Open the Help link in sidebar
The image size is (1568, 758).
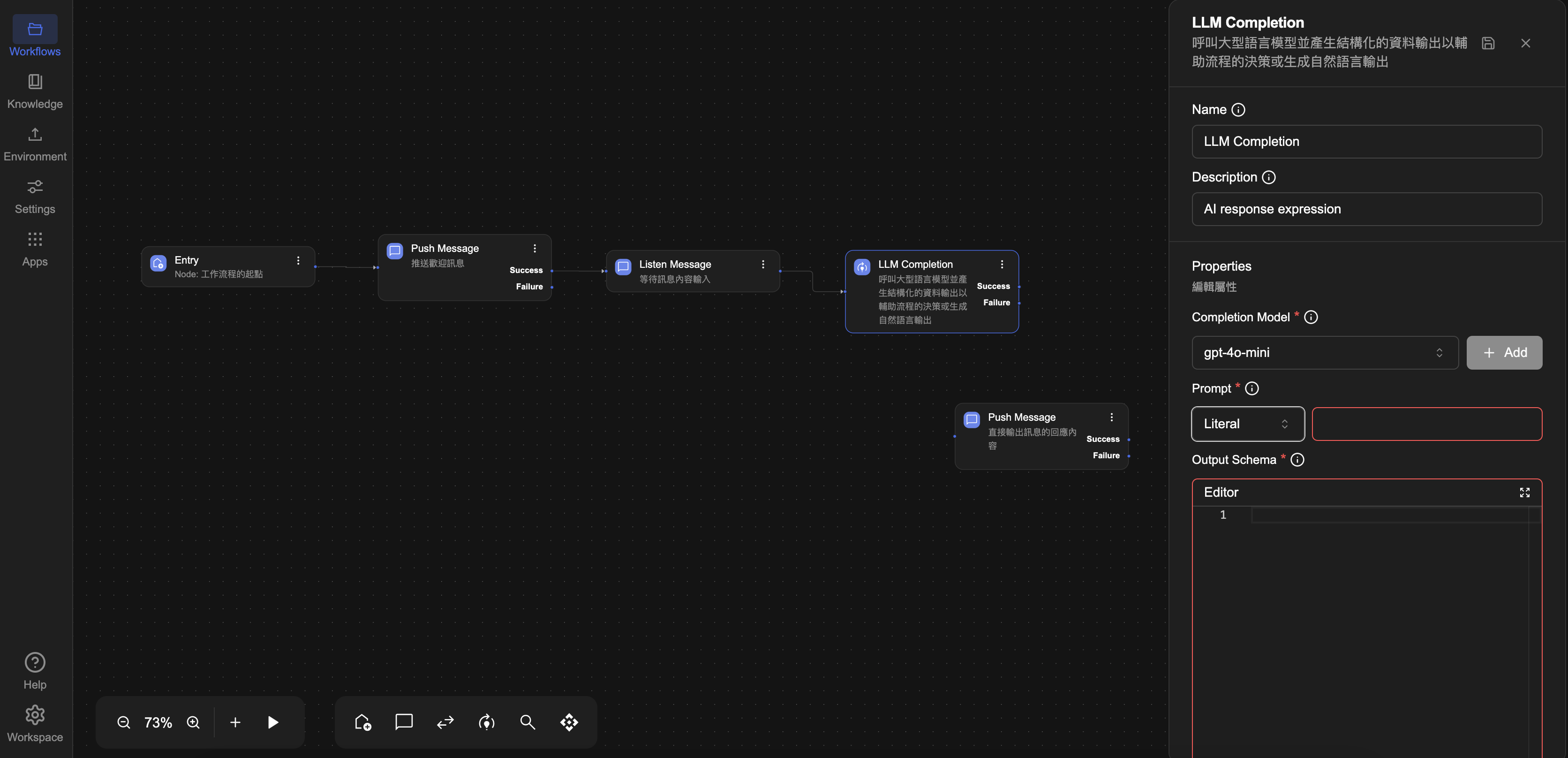35,671
